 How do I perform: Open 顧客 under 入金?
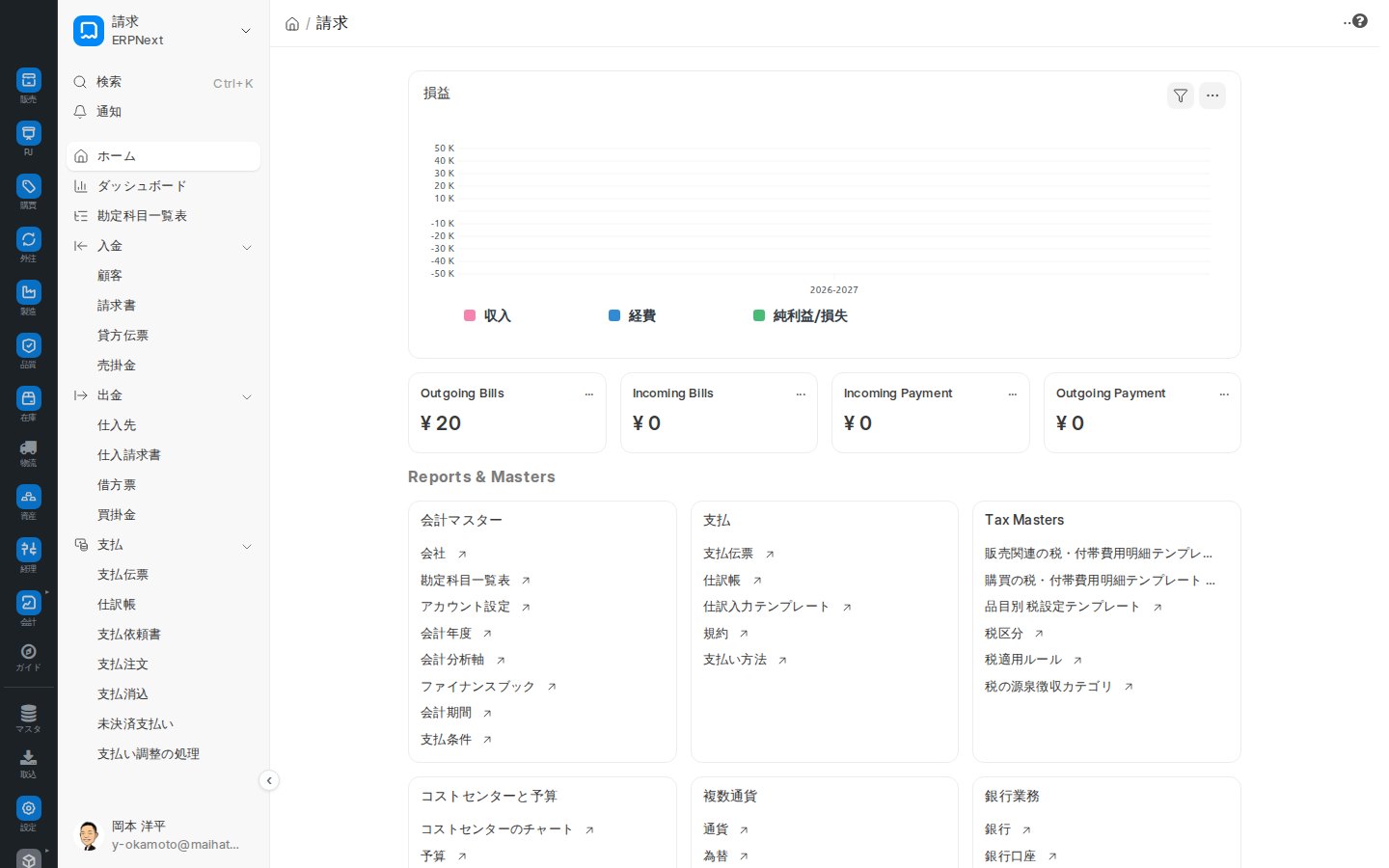click(x=163, y=276)
